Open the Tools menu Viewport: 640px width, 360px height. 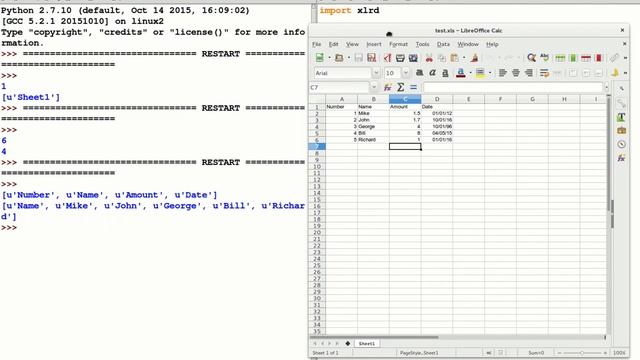point(422,44)
